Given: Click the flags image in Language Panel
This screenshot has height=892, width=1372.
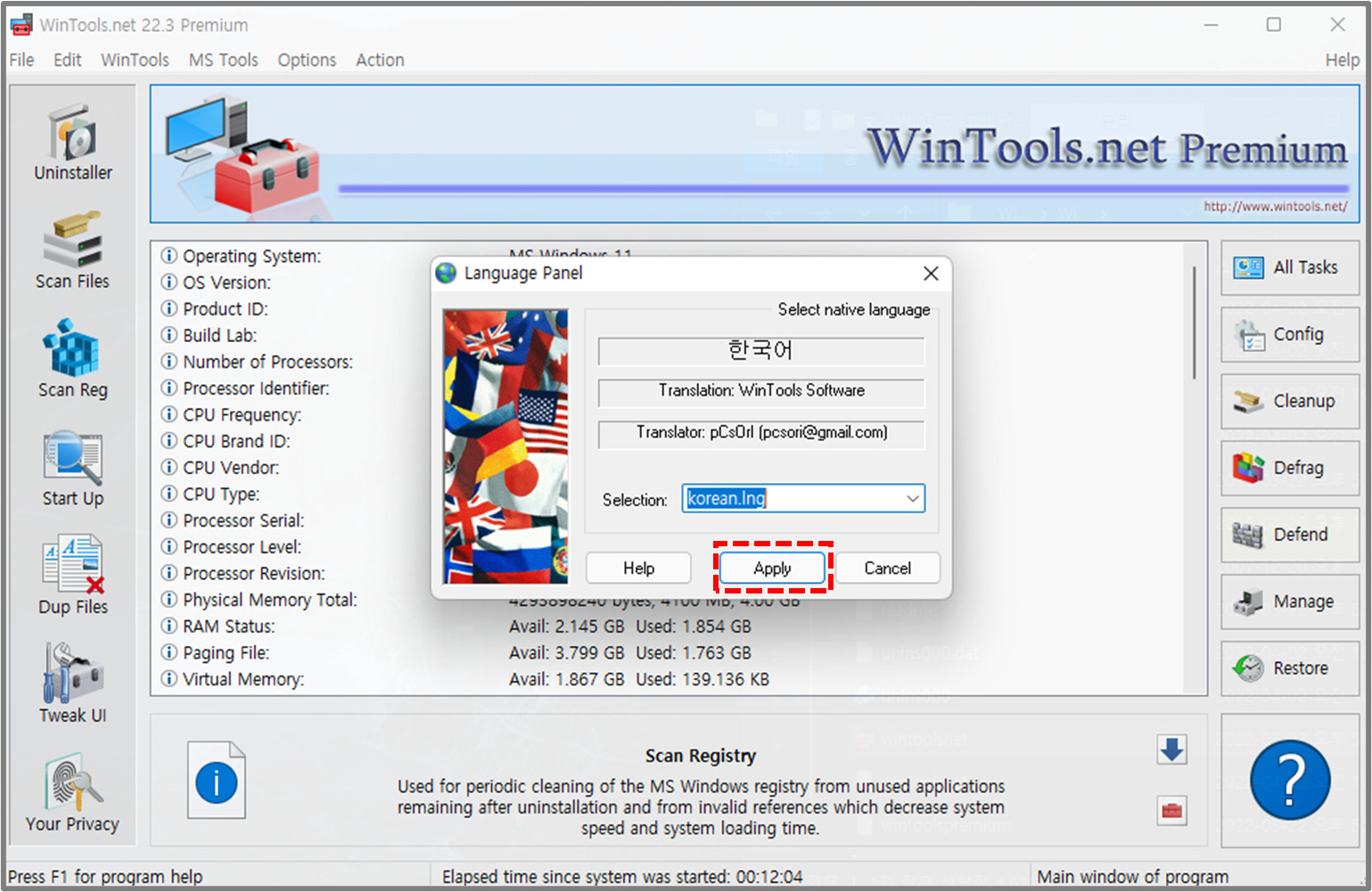Looking at the screenshot, I should (505, 446).
